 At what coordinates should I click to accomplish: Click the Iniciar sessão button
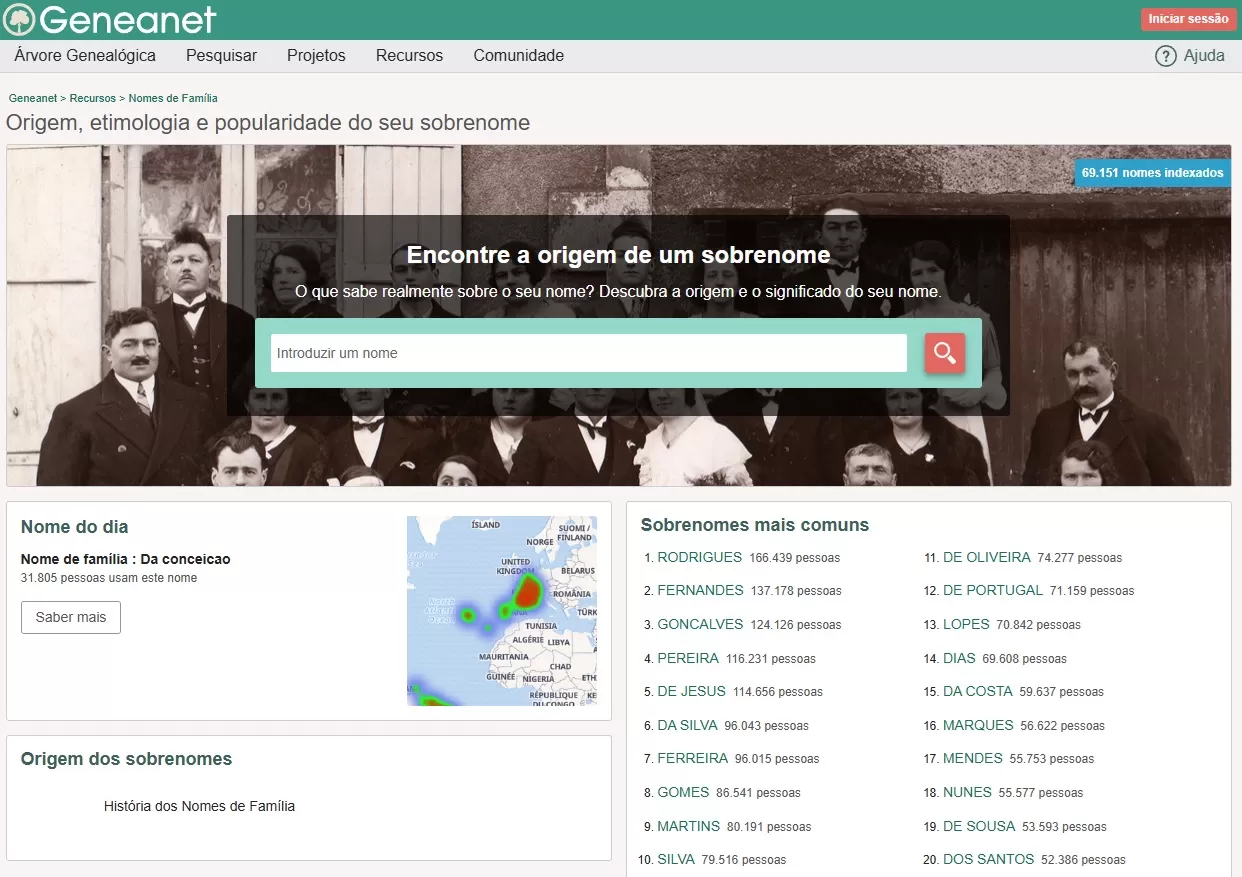point(1188,19)
